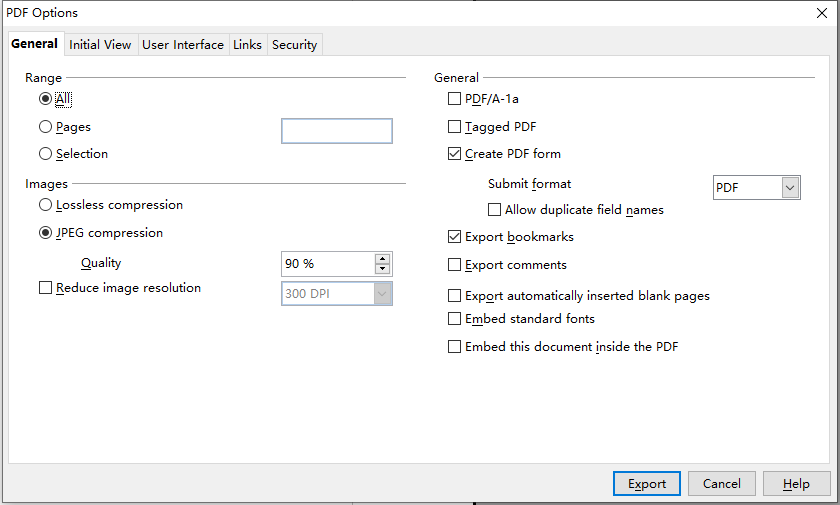Select the Selection range option

(x=45, y=154)
